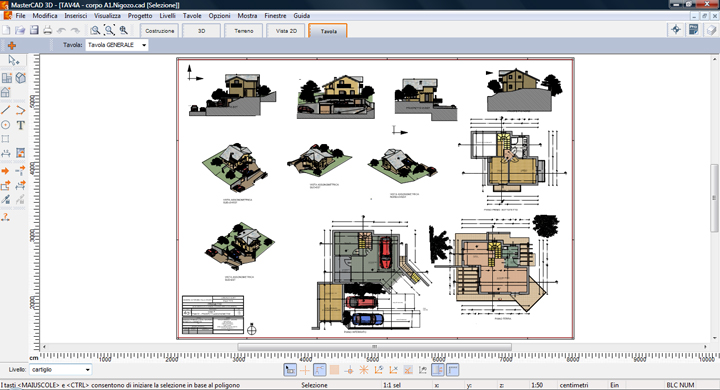Open the Visualizza menu
This screenshot has height=390, width=720.
[x=107, y=16]
